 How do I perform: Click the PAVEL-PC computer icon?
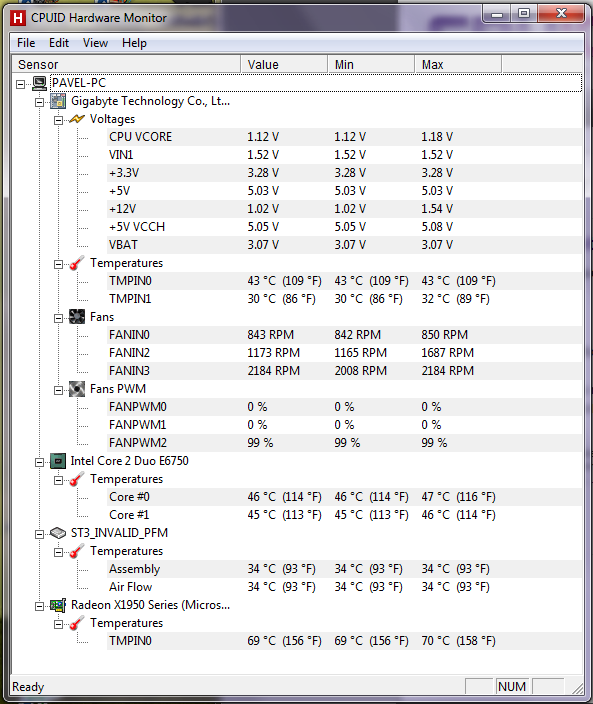[40, 83]
